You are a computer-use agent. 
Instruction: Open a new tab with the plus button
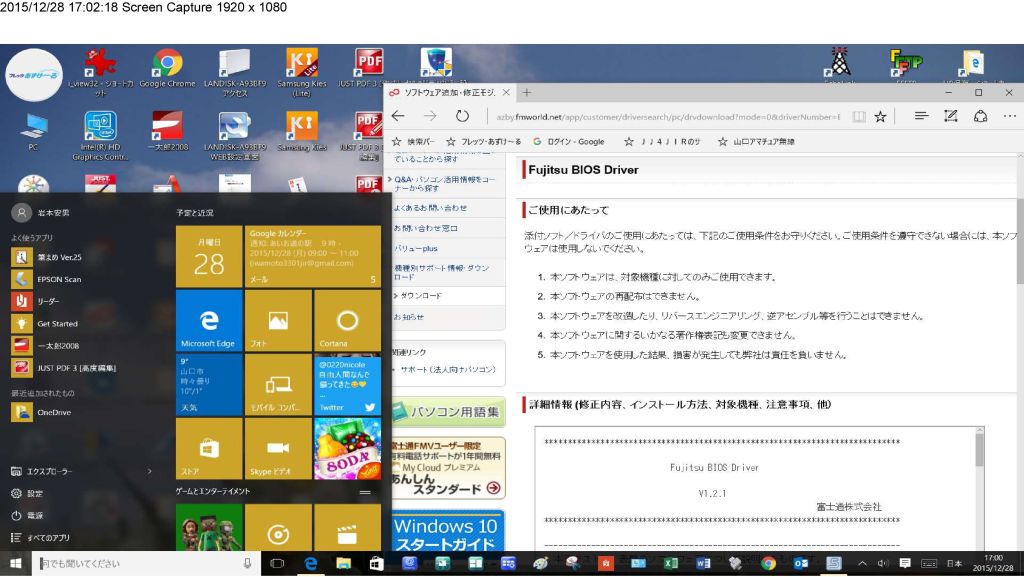click(526, 93)
